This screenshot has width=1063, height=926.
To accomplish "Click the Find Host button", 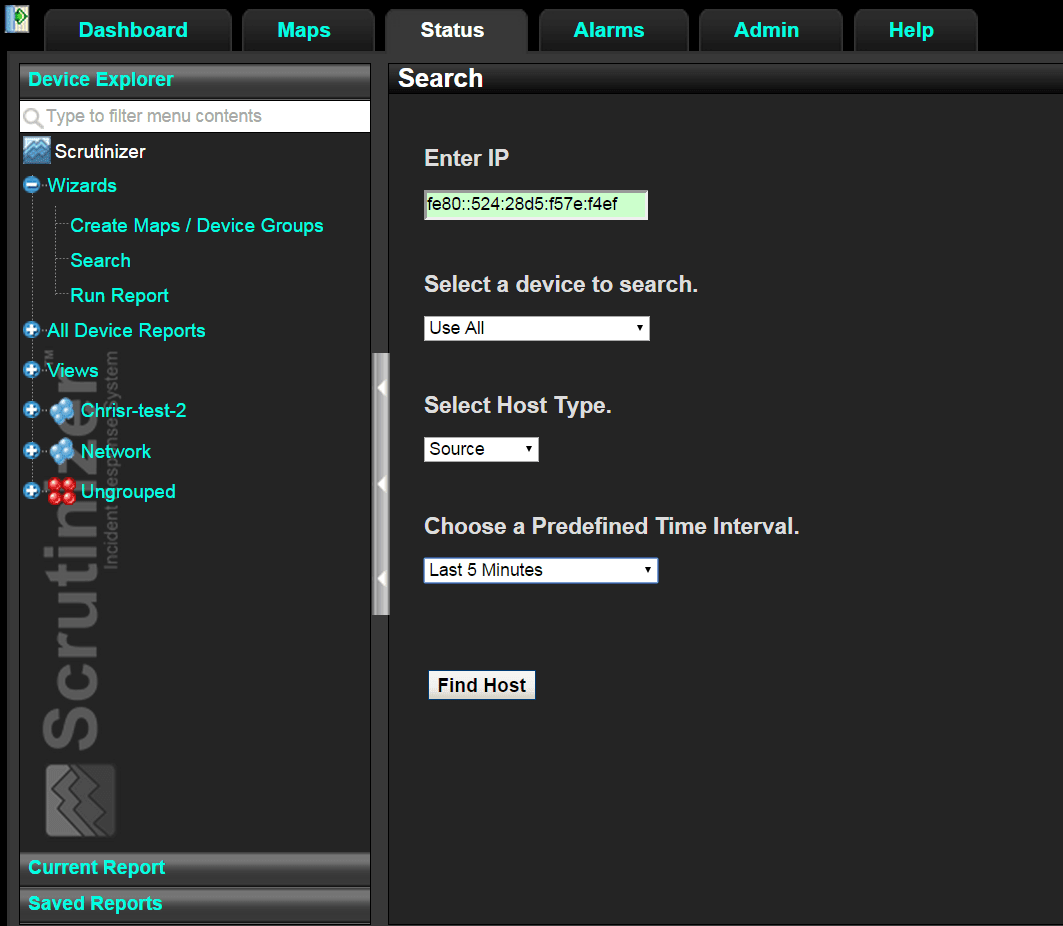I will (481, 685).
